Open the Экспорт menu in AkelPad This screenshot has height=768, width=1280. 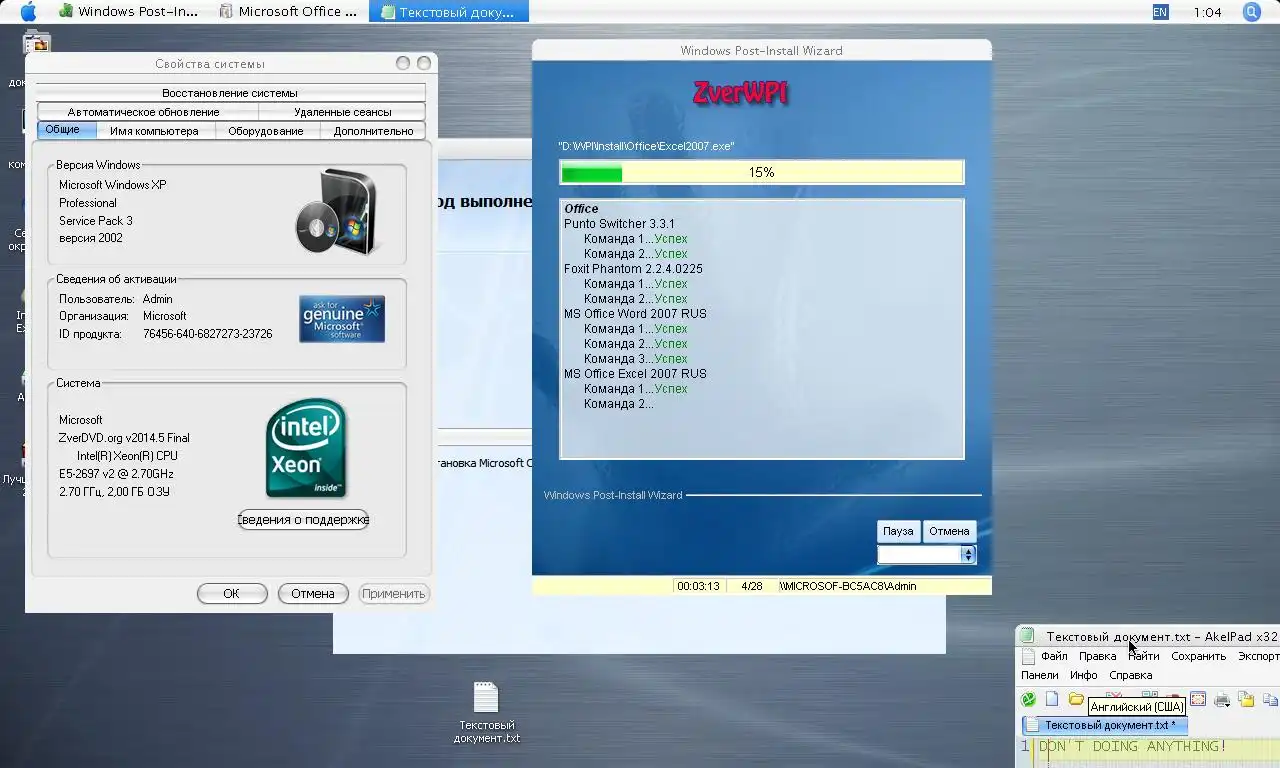tap(1257, 656)
